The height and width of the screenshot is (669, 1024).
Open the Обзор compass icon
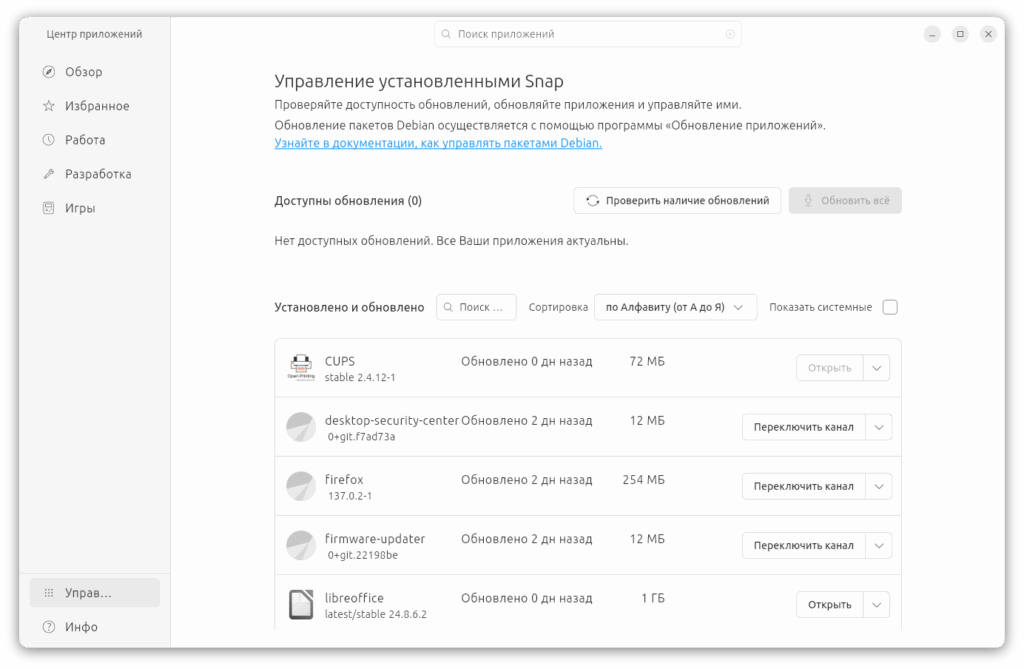49,72
